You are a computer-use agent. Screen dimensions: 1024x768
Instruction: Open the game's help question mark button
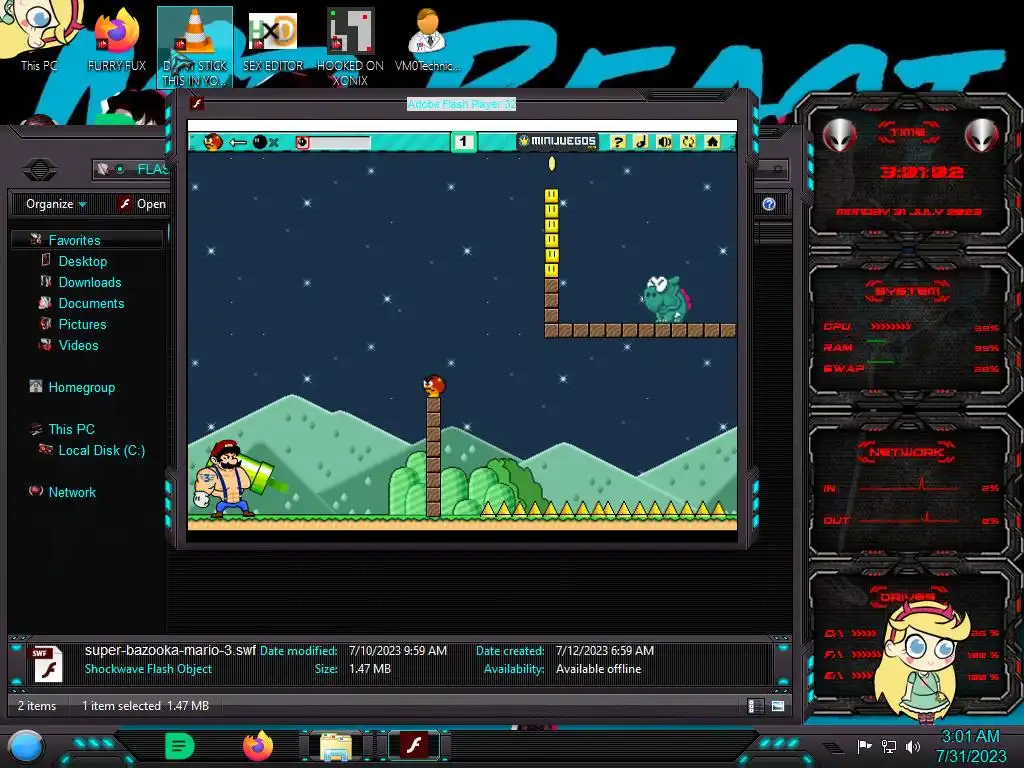618,142
